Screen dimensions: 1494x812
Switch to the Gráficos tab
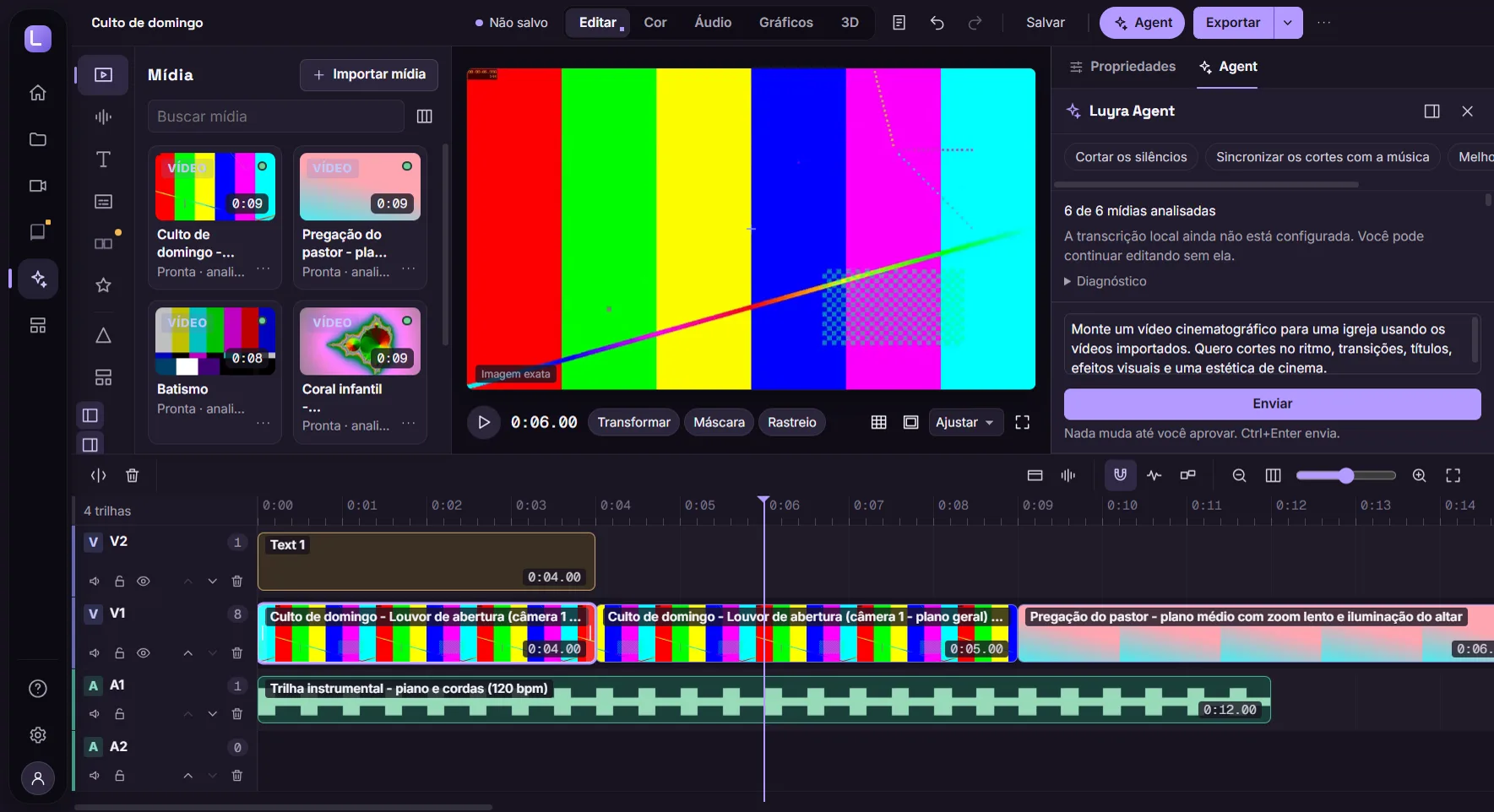(x=785, y=23)
